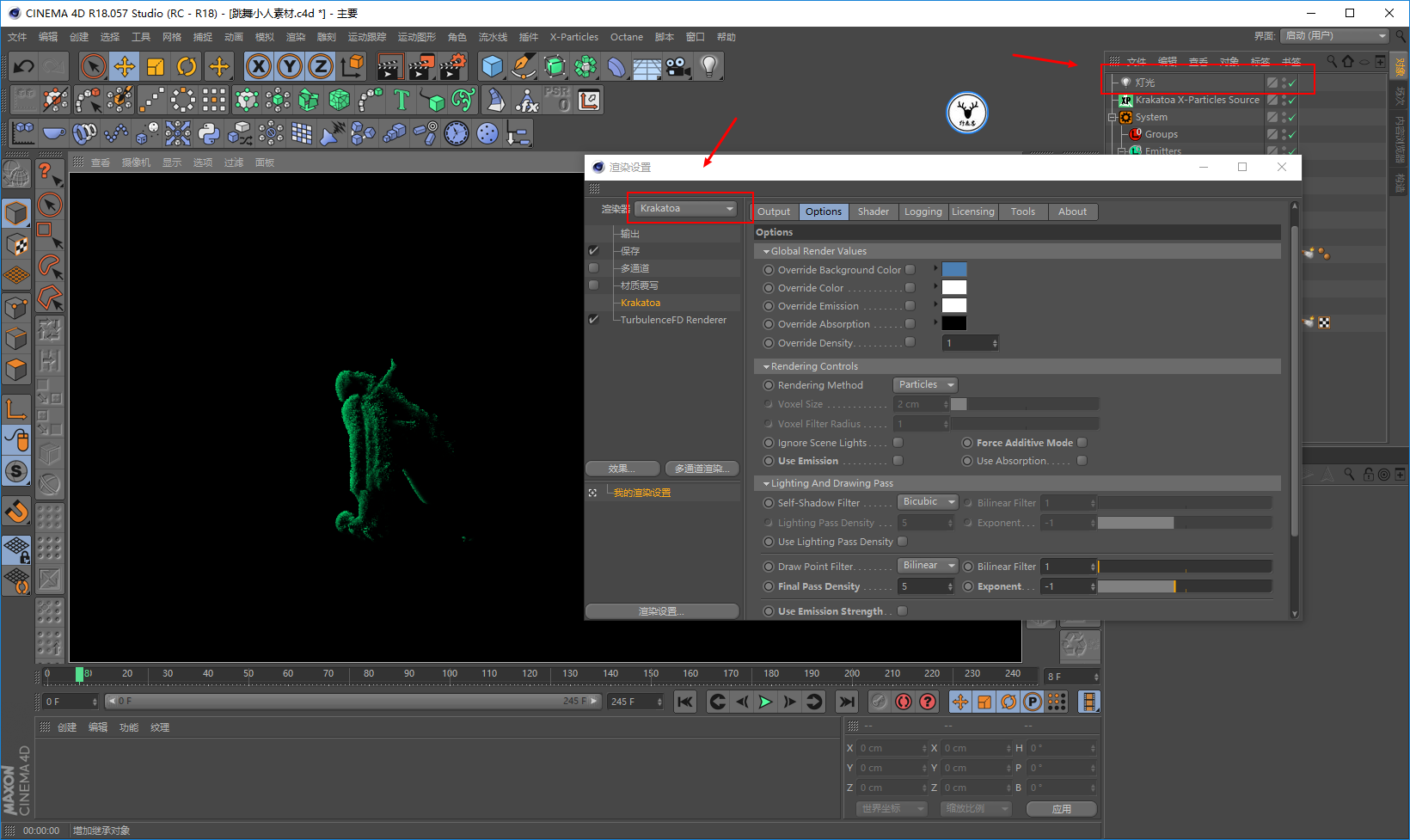Enable Override Emission checkbox
The height and width of the screenshot is (840, 1410).
(x=910, y=305)
